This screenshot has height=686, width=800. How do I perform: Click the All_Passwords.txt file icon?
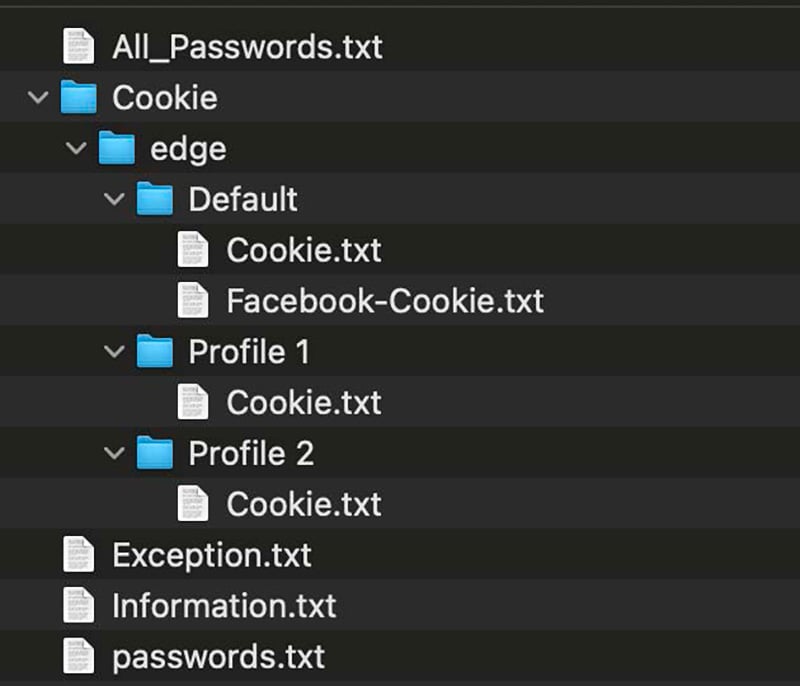[78, 46]
